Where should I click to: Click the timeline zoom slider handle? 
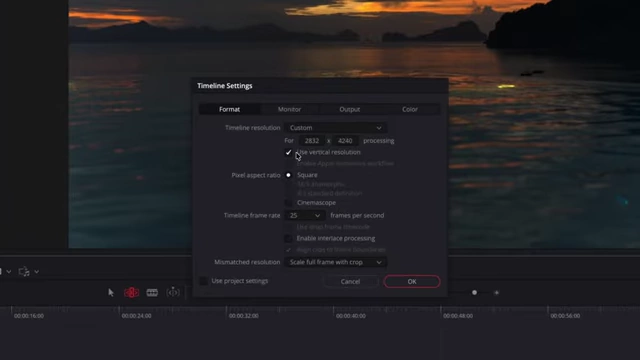point(474,293)
